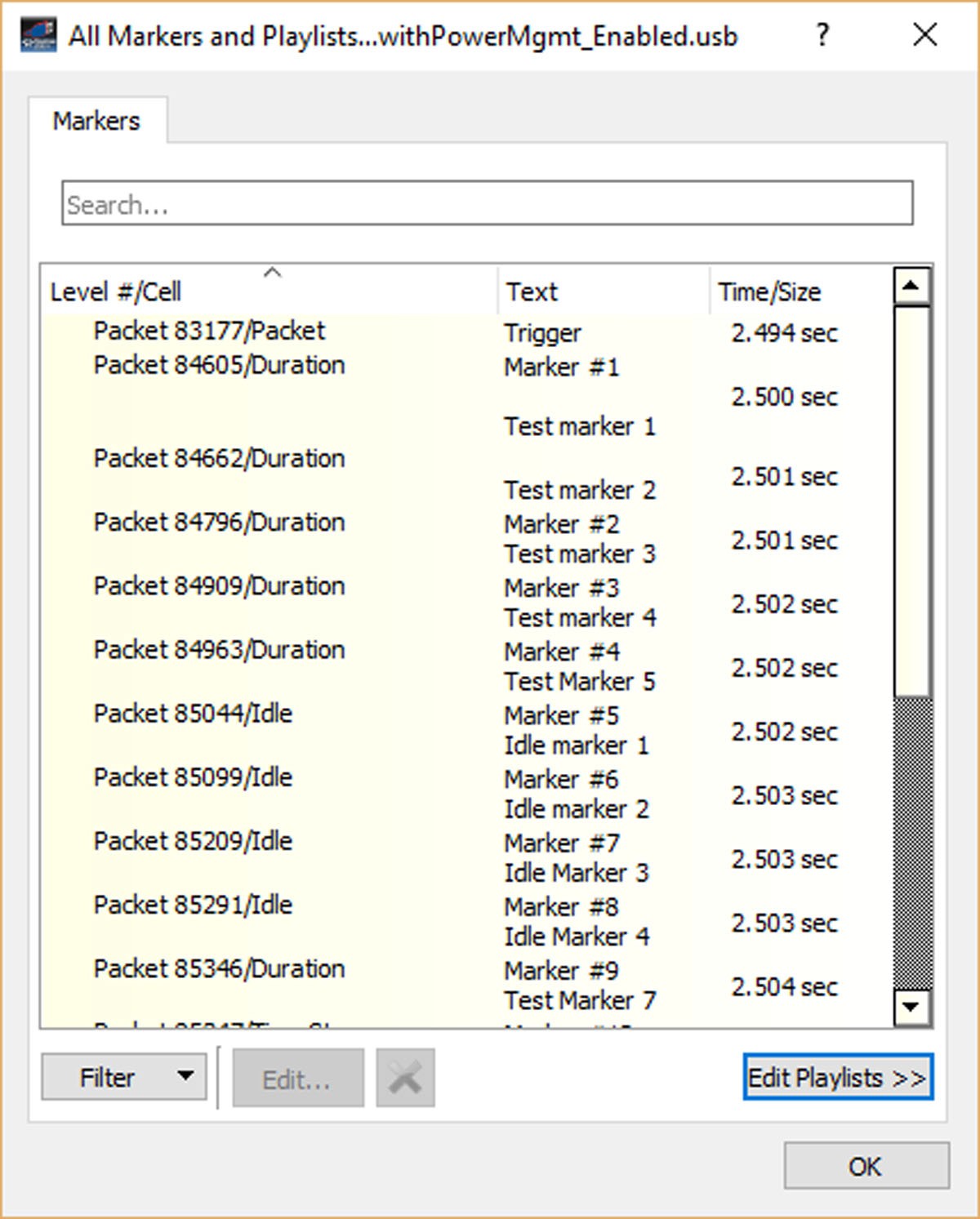Click the delete marker X icon
The width and height of the screenshot is (980, 1219).
point(405,1079)
